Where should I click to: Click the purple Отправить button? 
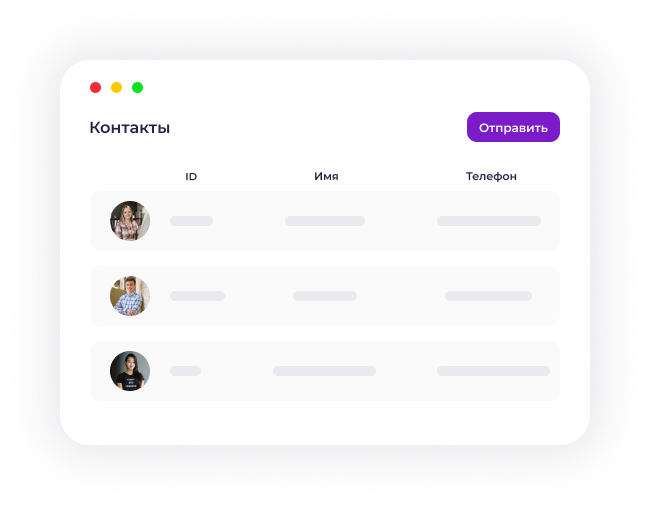513,127
